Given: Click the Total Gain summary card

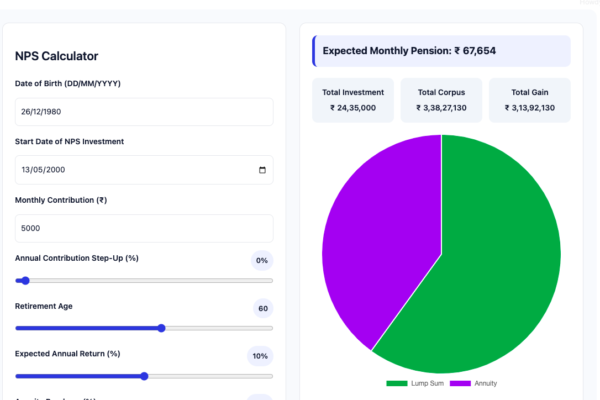Looking at the screenshot, I should 530,100.
